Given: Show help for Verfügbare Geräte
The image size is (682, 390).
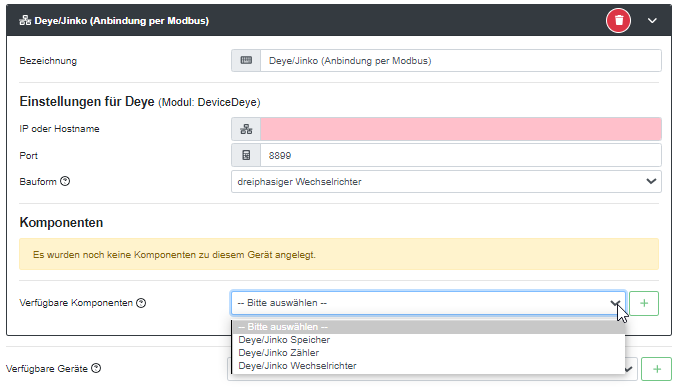Looking at the screenshot, I should click(x=96, y=368).
